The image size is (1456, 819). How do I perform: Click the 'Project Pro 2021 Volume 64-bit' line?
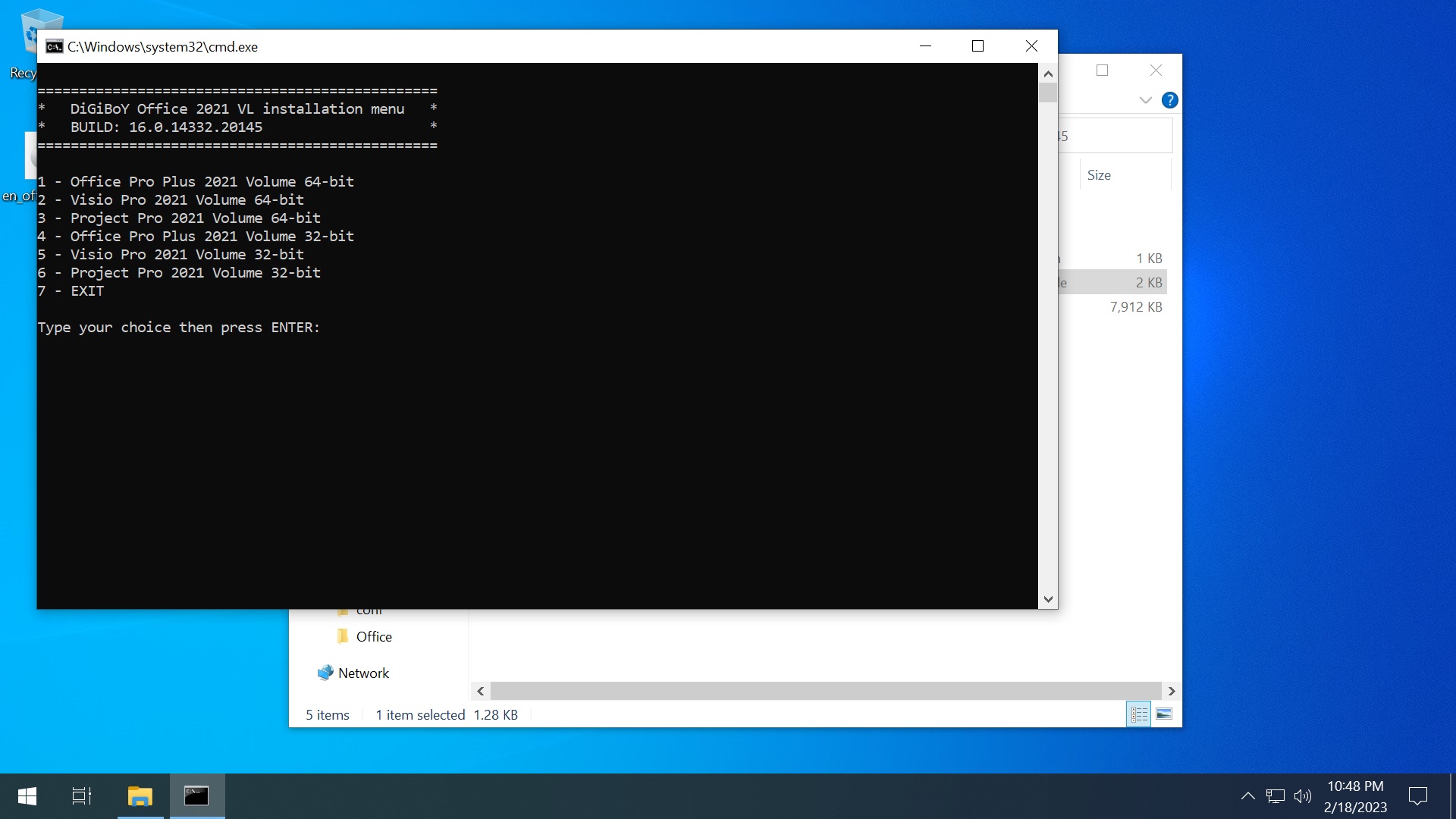179,218
